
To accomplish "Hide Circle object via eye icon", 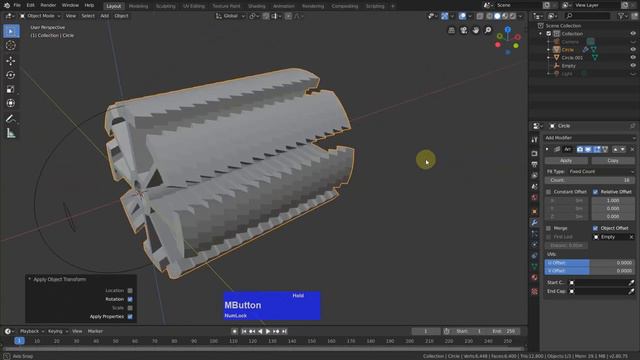I will pyautogui.click(x=633, y=50).
